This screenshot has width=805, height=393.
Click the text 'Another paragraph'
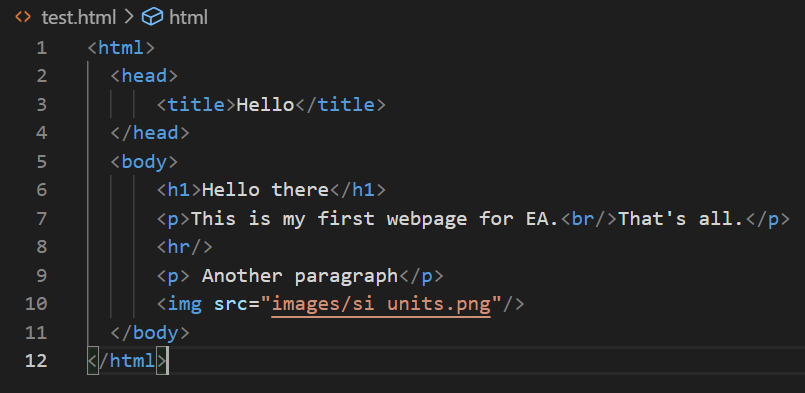(x=300, y=276)
